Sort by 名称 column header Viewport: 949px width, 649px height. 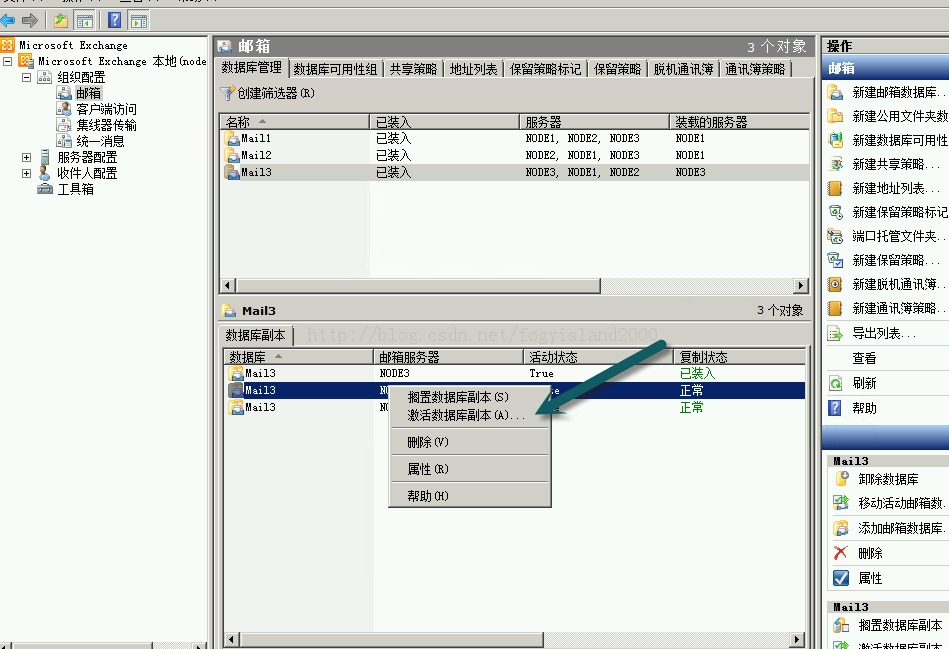(294, 122)
